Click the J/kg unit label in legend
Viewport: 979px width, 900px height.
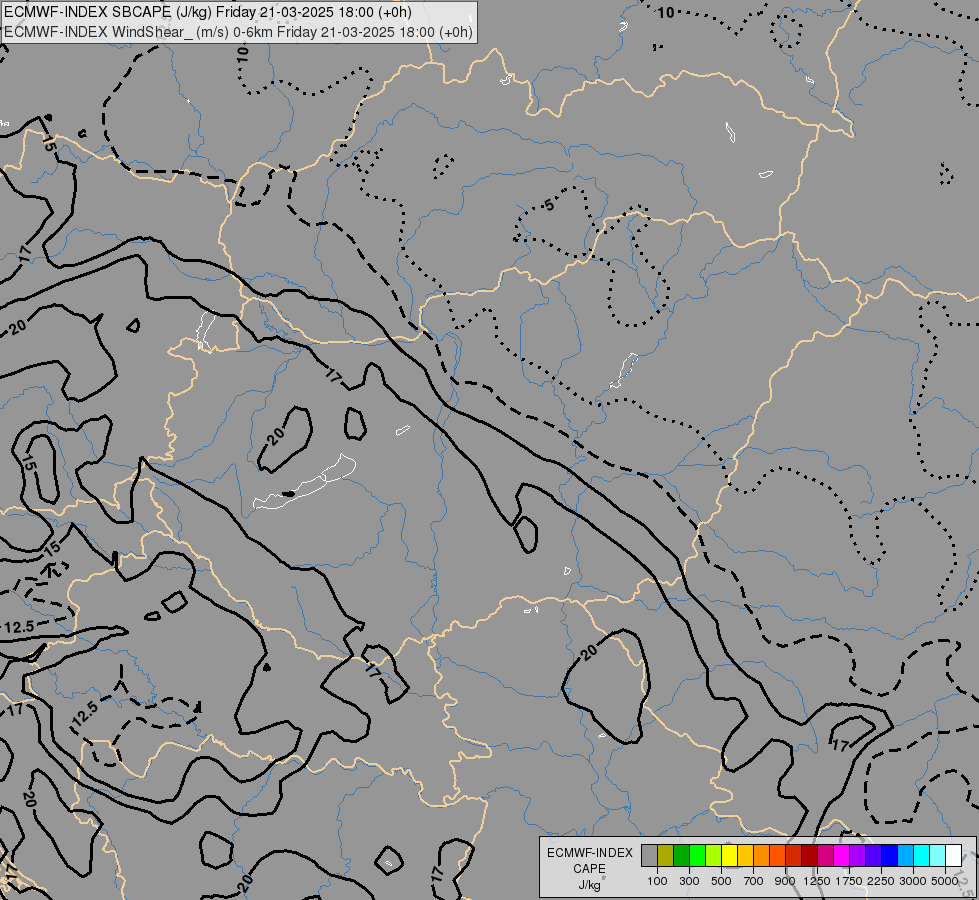click(589, 884)
